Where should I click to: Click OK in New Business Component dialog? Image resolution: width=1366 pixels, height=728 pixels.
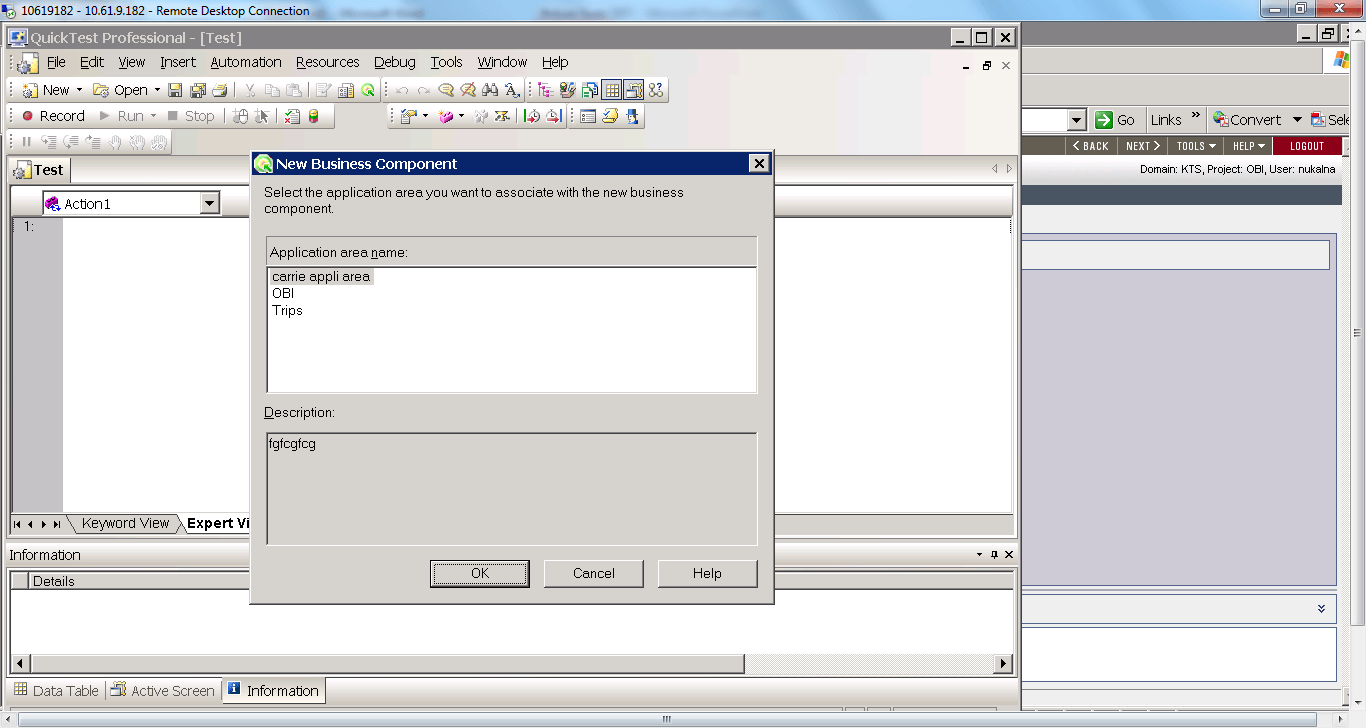click(479, 573)
